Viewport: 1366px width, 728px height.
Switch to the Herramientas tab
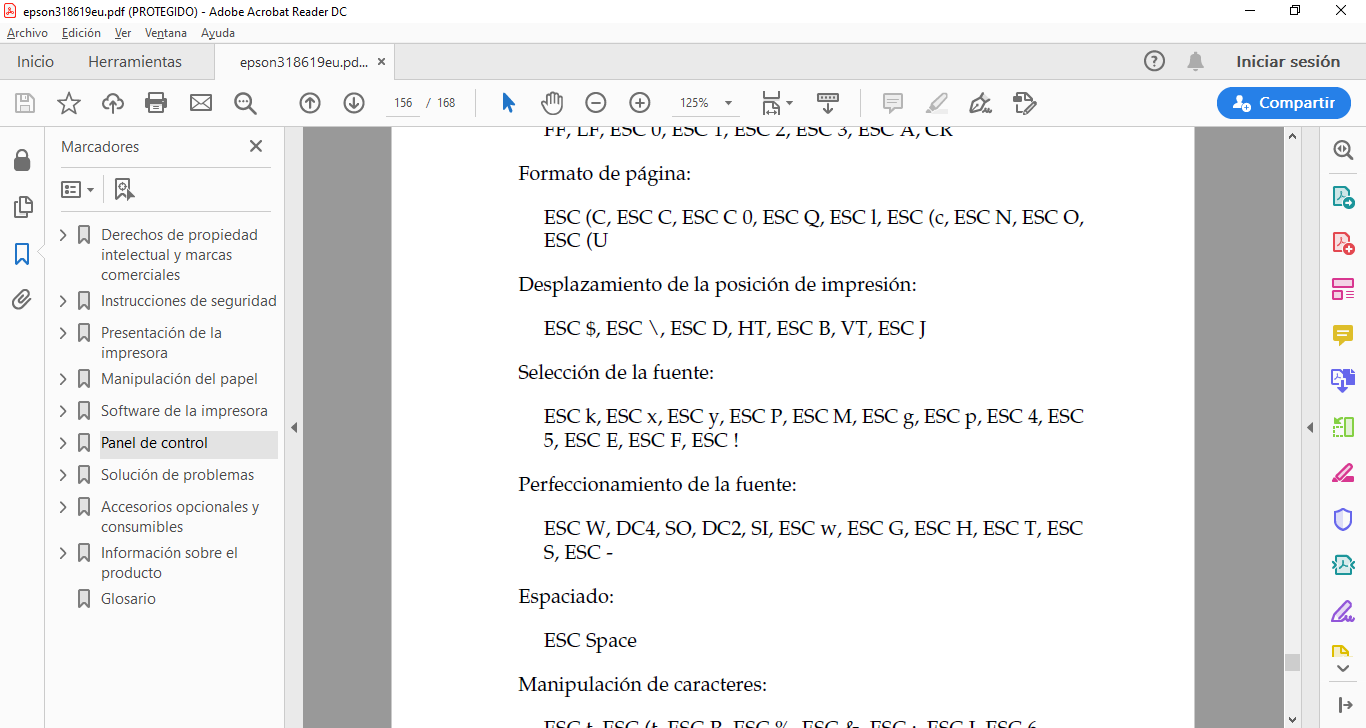coord(135,62)
